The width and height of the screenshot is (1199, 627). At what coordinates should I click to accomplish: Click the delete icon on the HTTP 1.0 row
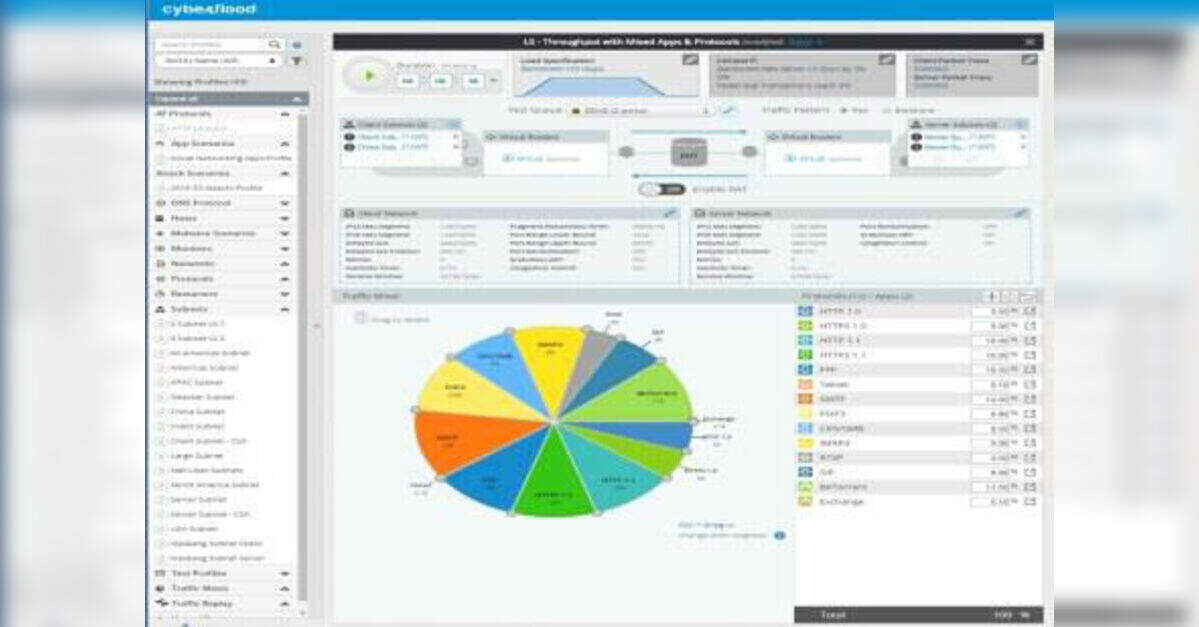[x=1030, y=312]
